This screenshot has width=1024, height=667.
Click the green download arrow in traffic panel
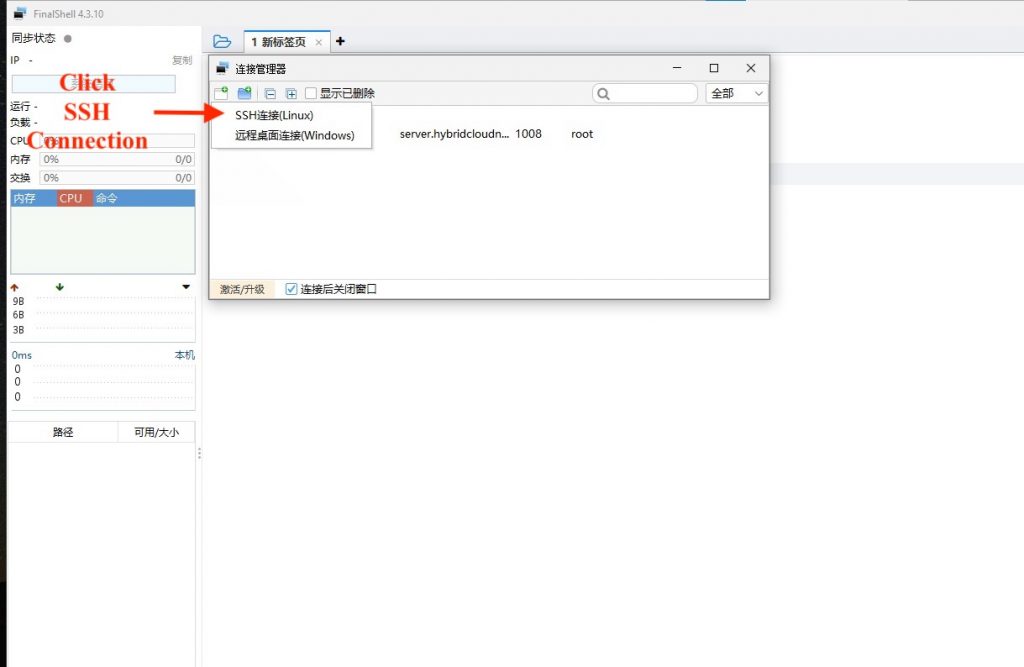click(59, 286)
